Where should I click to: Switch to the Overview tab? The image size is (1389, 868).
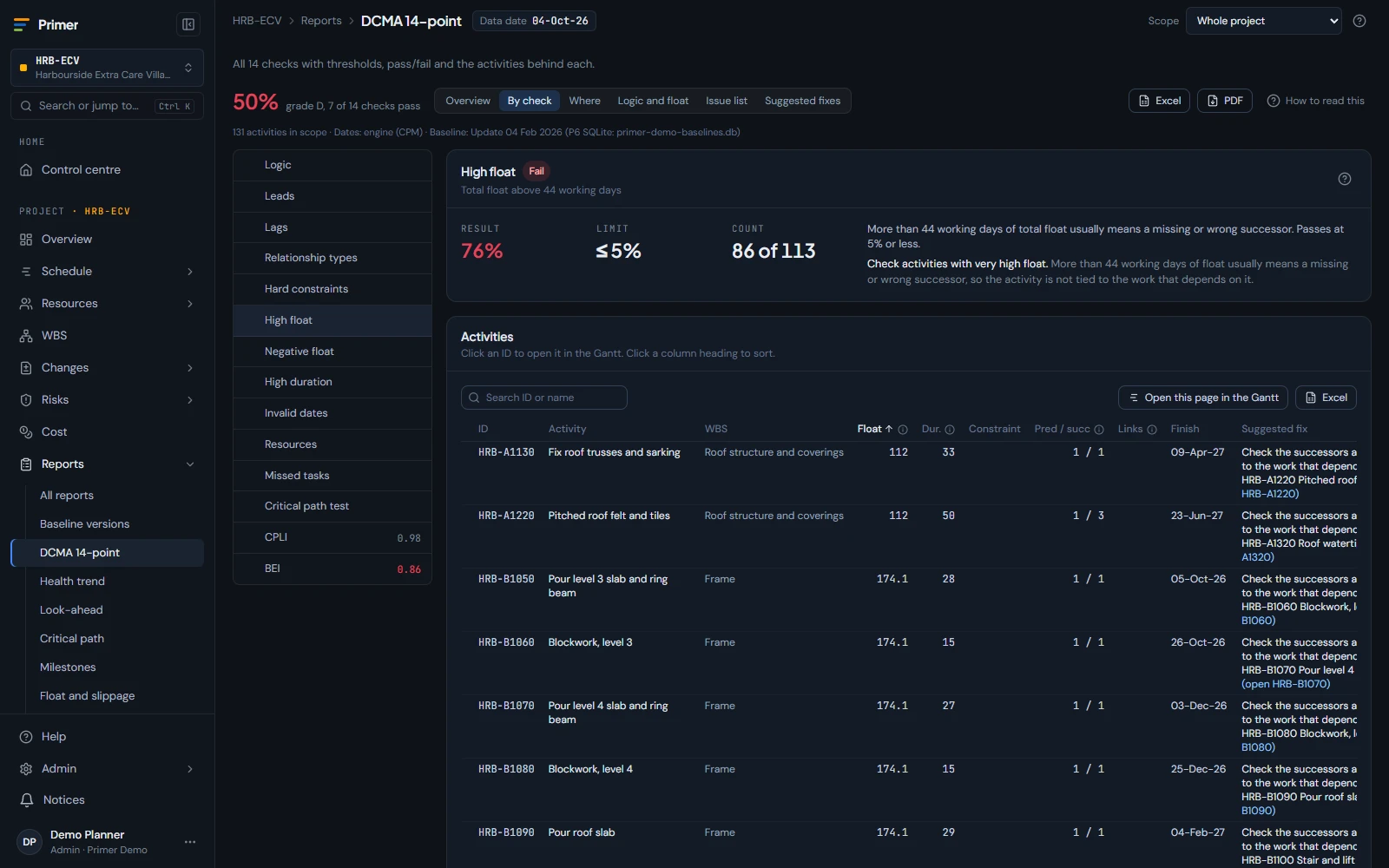[468, 101]
